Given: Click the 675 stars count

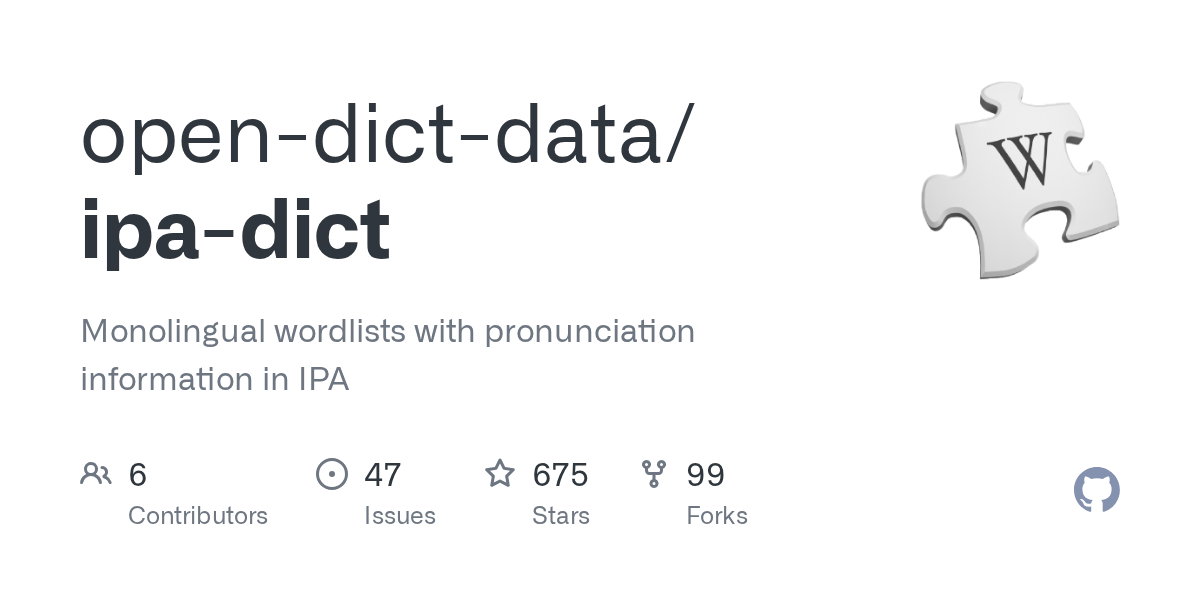Looking at the screenshot, I should (x=560, y=474).
